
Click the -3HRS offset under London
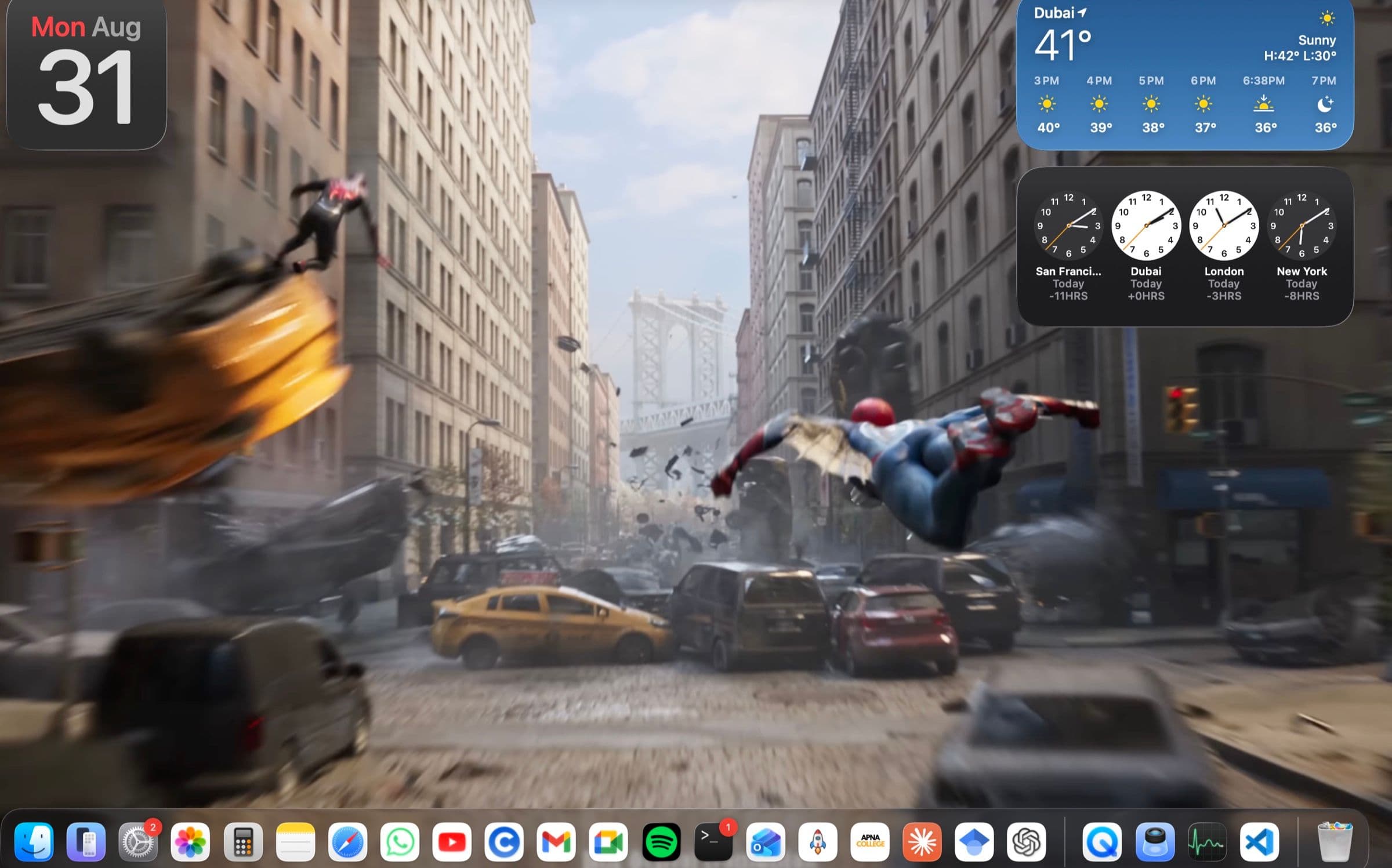(x=1224, y=296)
